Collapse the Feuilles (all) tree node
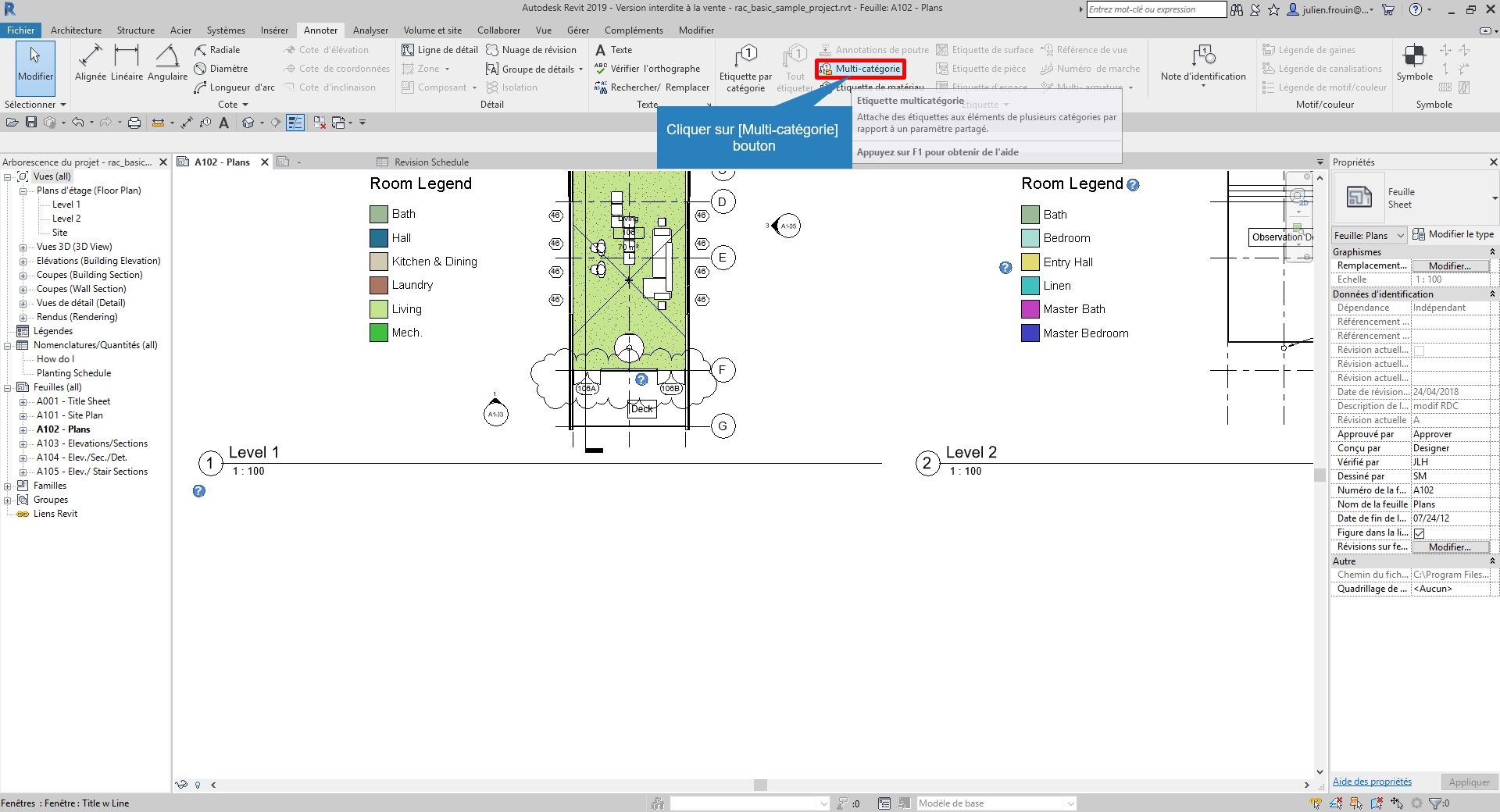Image resolution: width=1500 pixels, height=812 pixels. point(8,388)
